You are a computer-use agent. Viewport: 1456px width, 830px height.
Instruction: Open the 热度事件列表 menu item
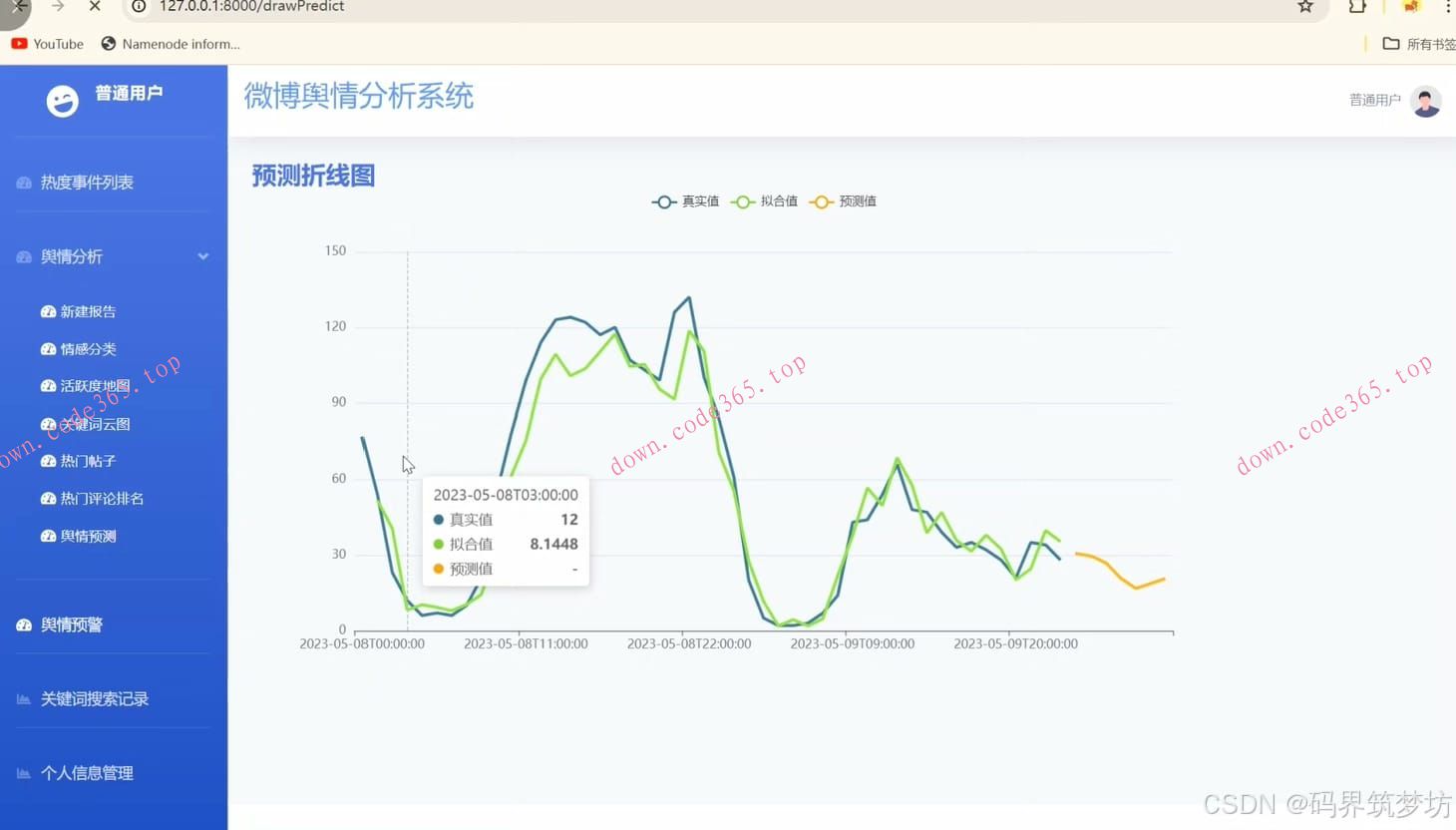87,183
